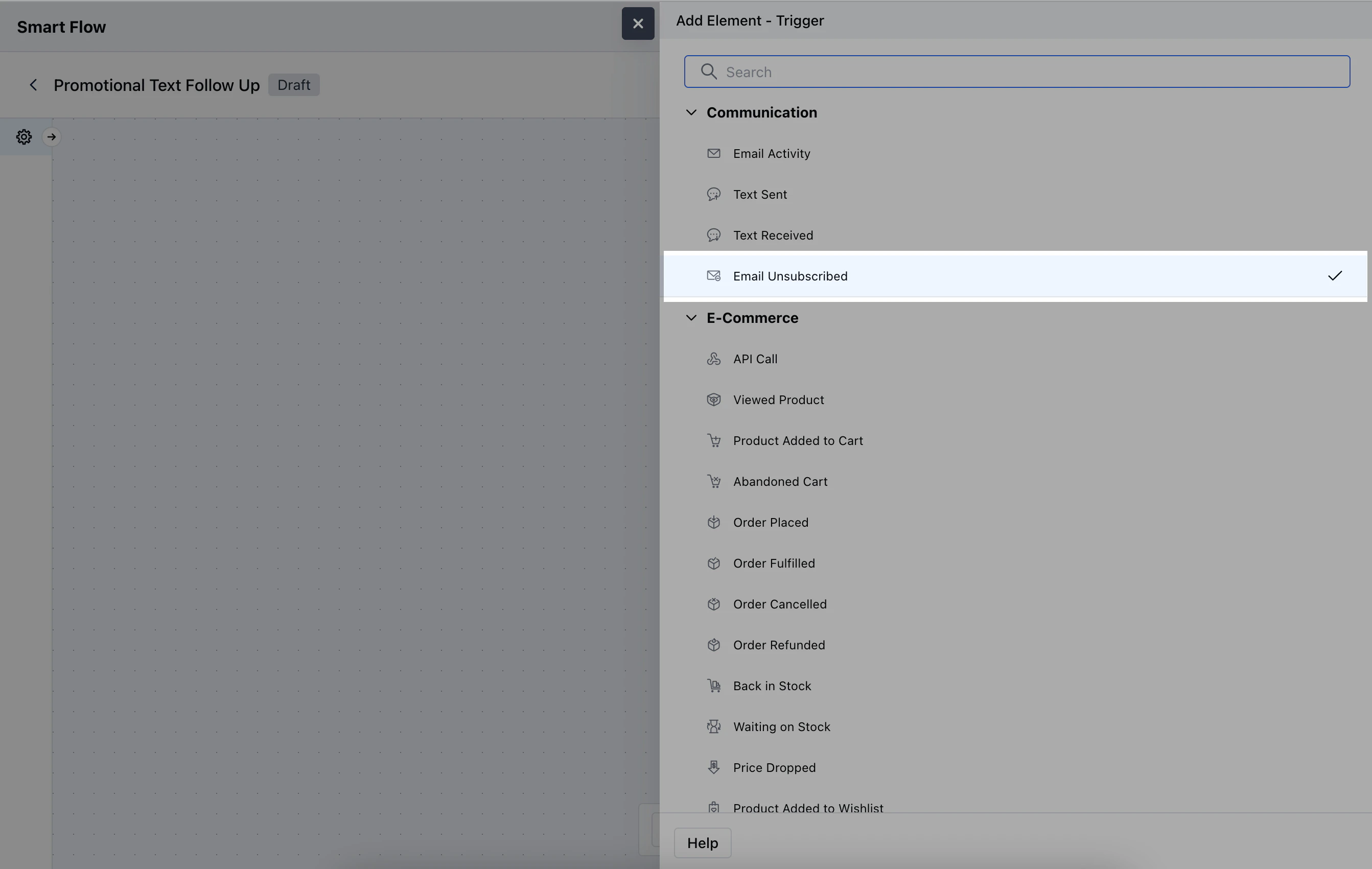Image resolution: width=1372 pixels, height=869 pixels.
Task: Click the Communication section heading
Action: (x=761, y=112)
